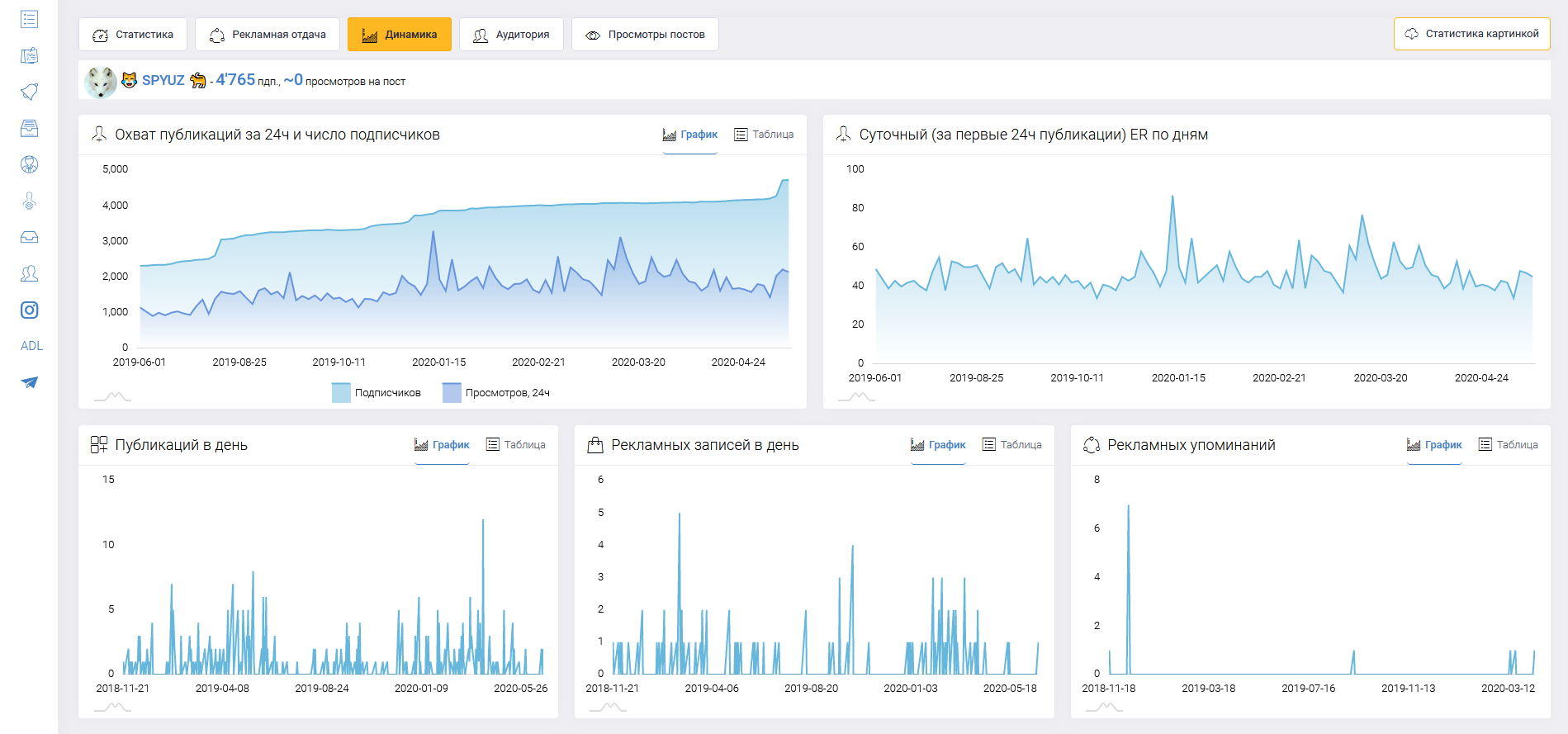Open the Аудитория tab
This screenshot has width=1568, height=734.
tap(511, 35)
